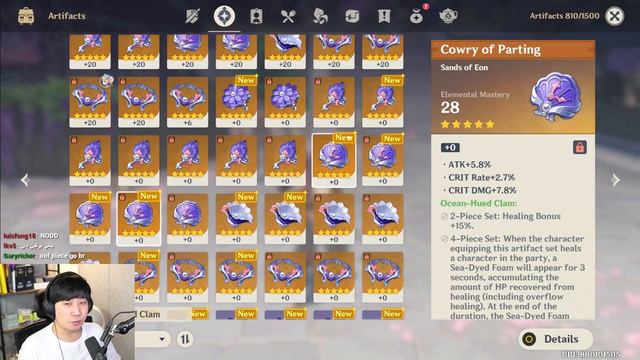
Task: Click the character portrait on equipped circlet
Action: (107, 80)
